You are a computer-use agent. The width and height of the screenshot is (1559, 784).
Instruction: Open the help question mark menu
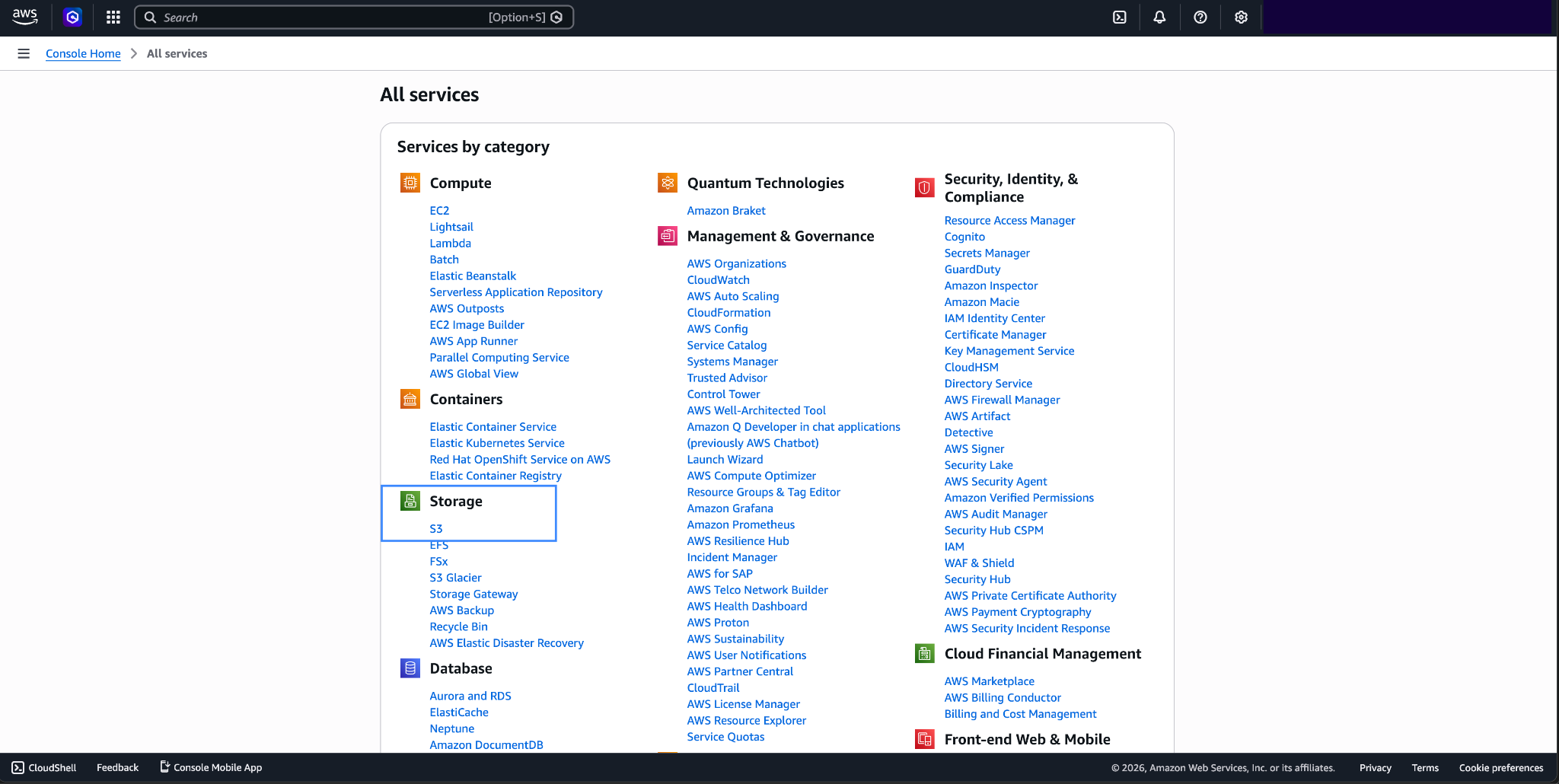pos(1200,17)
